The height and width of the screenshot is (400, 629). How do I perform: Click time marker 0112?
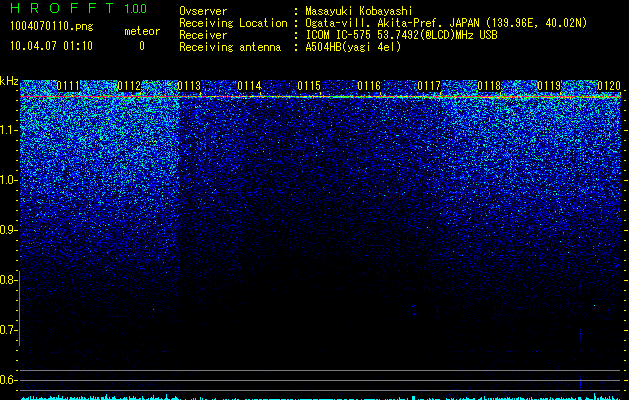point(129,86)
